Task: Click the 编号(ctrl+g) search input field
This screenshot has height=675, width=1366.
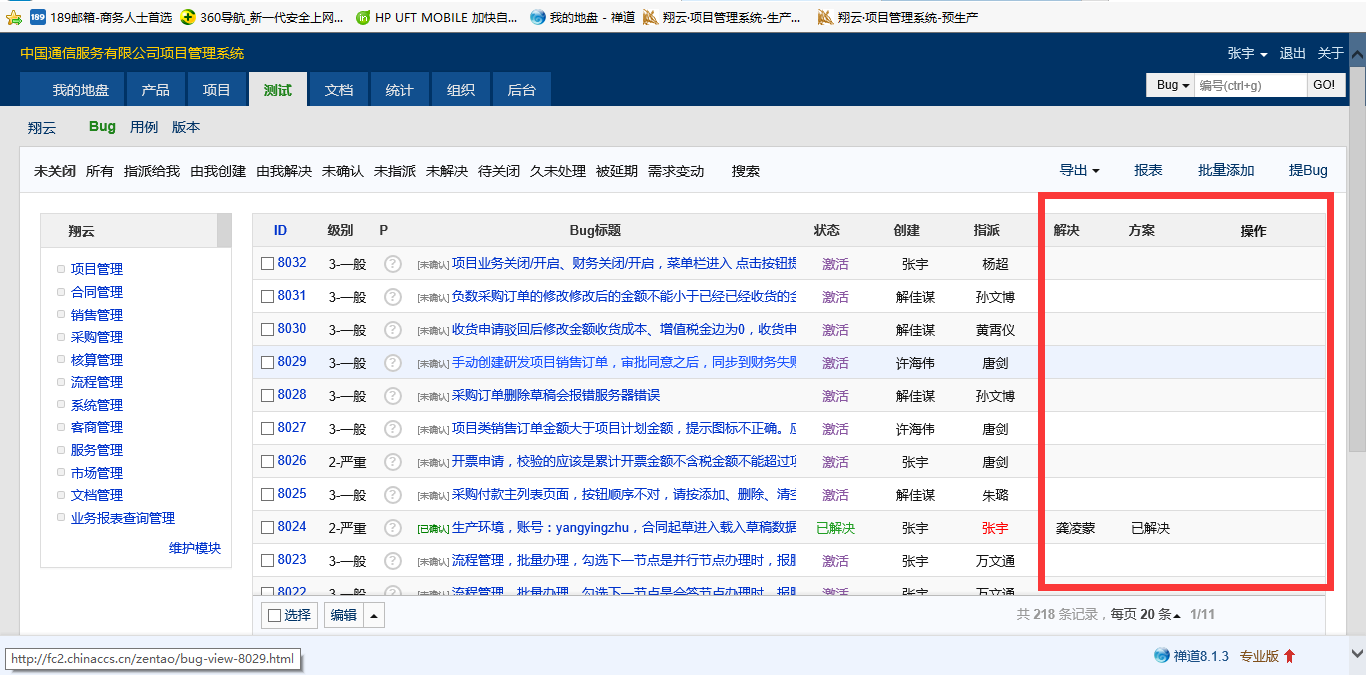Action: (1250, 86)
